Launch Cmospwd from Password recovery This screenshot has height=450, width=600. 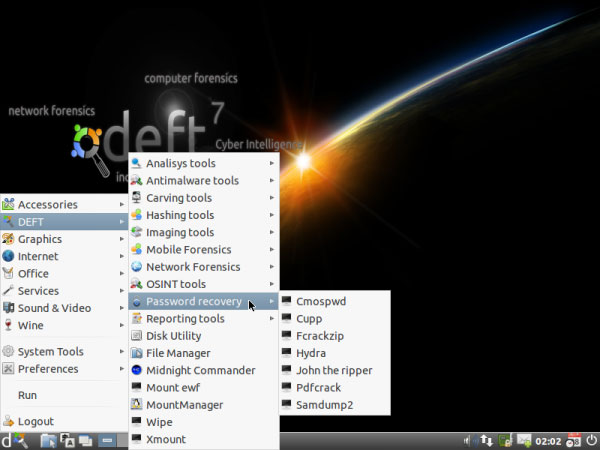pyautogui.click(x=335, y=301)
